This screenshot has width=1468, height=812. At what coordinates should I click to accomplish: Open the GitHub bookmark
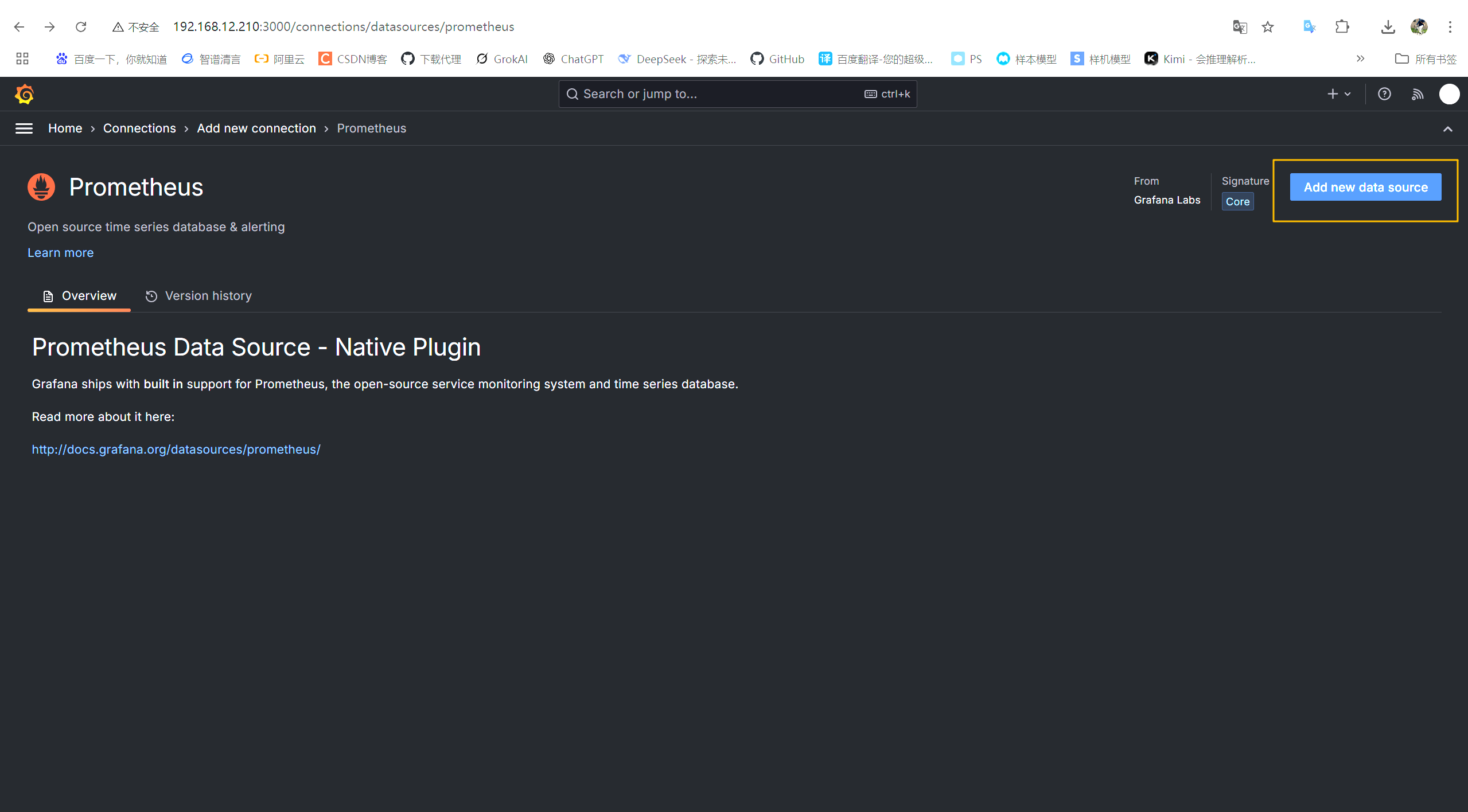(x=777, y=59)
